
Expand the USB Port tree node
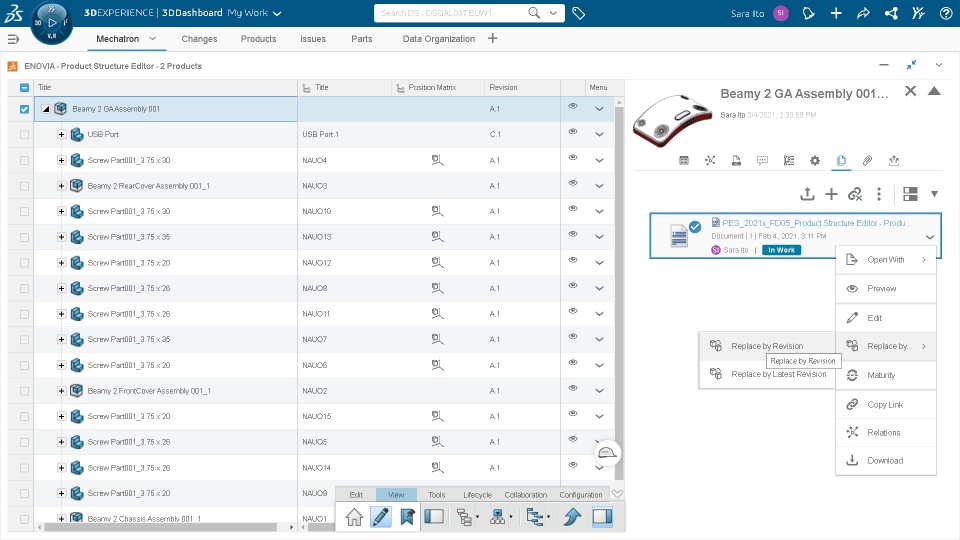[x=61, y=134]
